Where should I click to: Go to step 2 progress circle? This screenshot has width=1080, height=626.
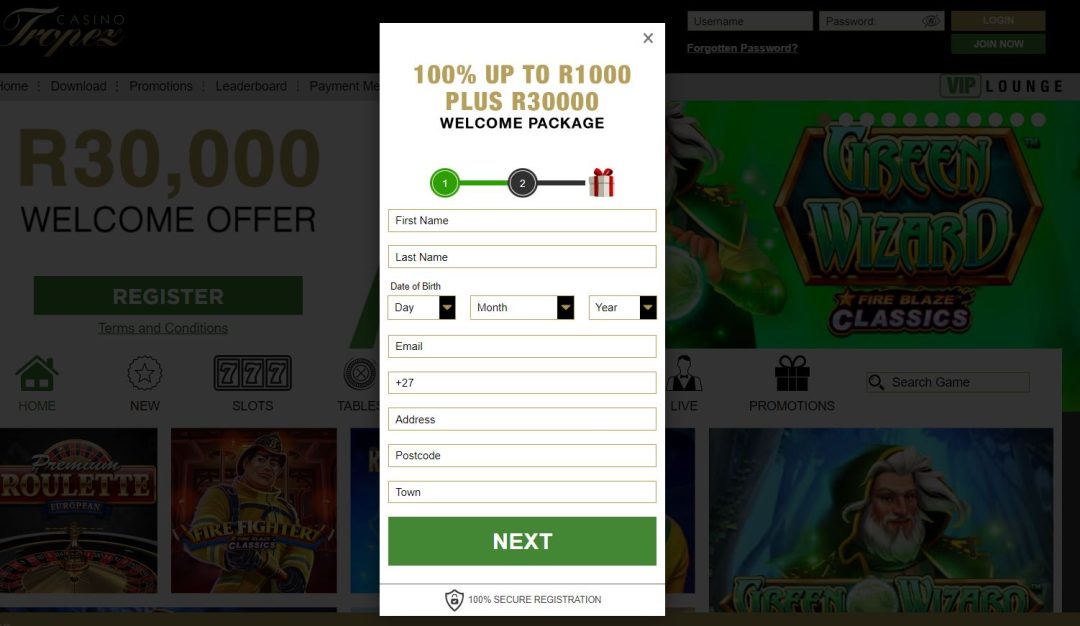coord(522,183)
